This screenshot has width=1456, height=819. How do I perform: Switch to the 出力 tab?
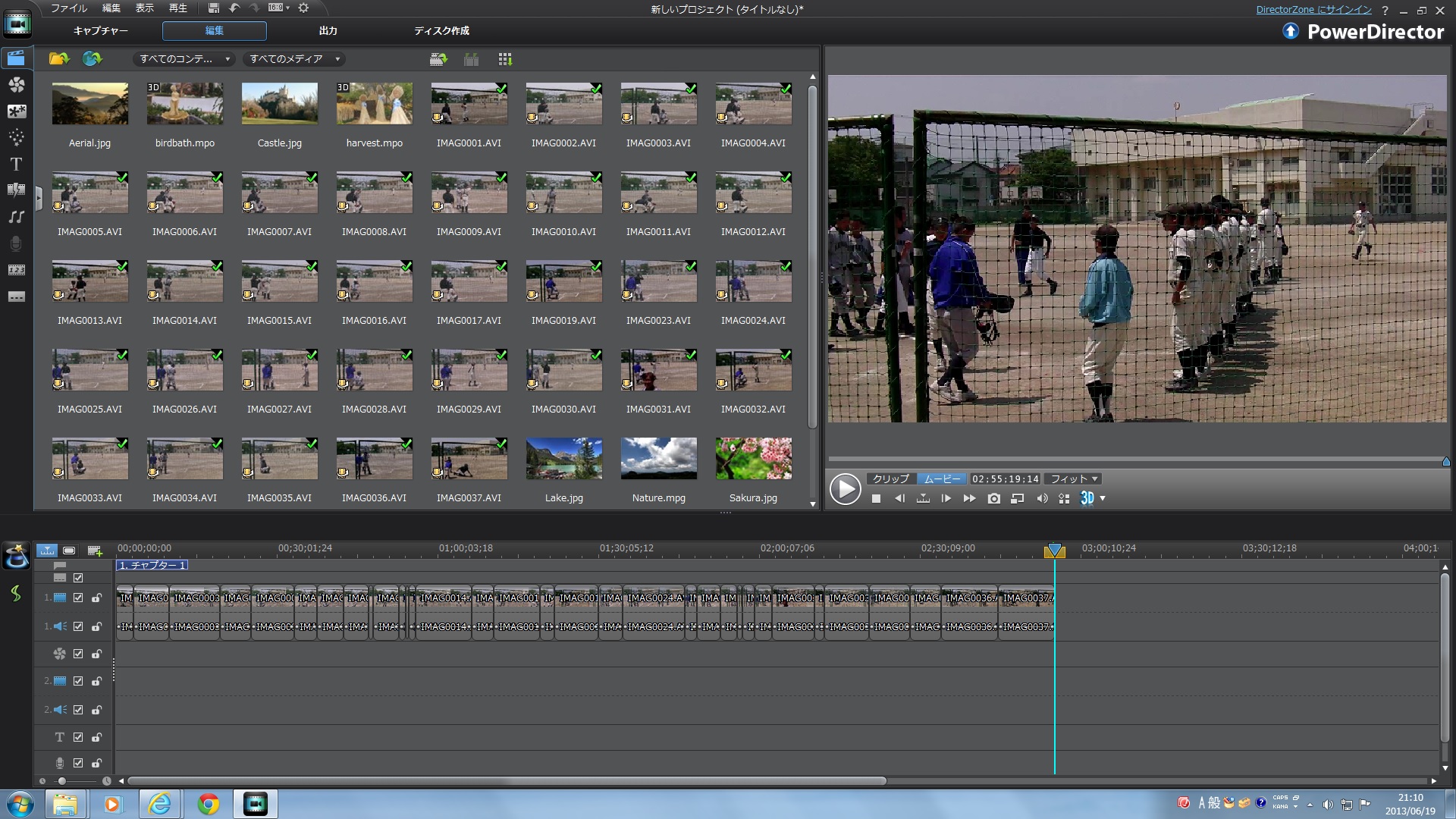328,31
